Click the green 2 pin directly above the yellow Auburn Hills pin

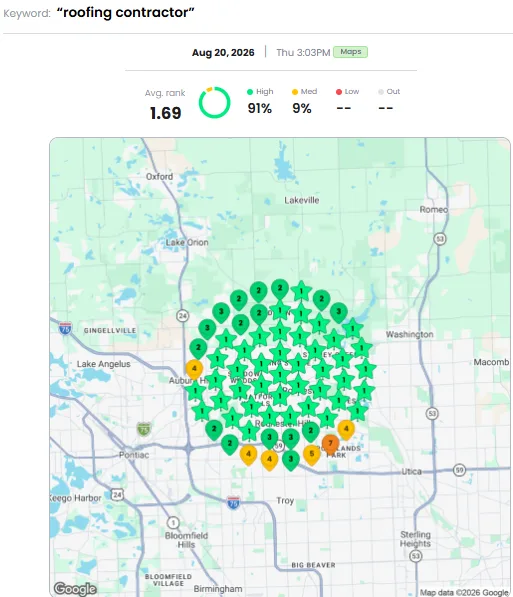click(198, 348)
